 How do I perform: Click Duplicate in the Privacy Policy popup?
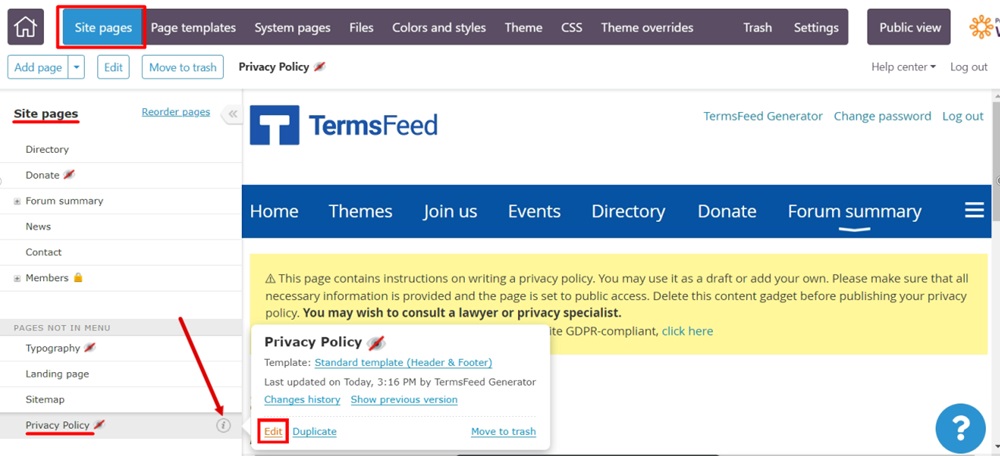click(x=314, y=432)
